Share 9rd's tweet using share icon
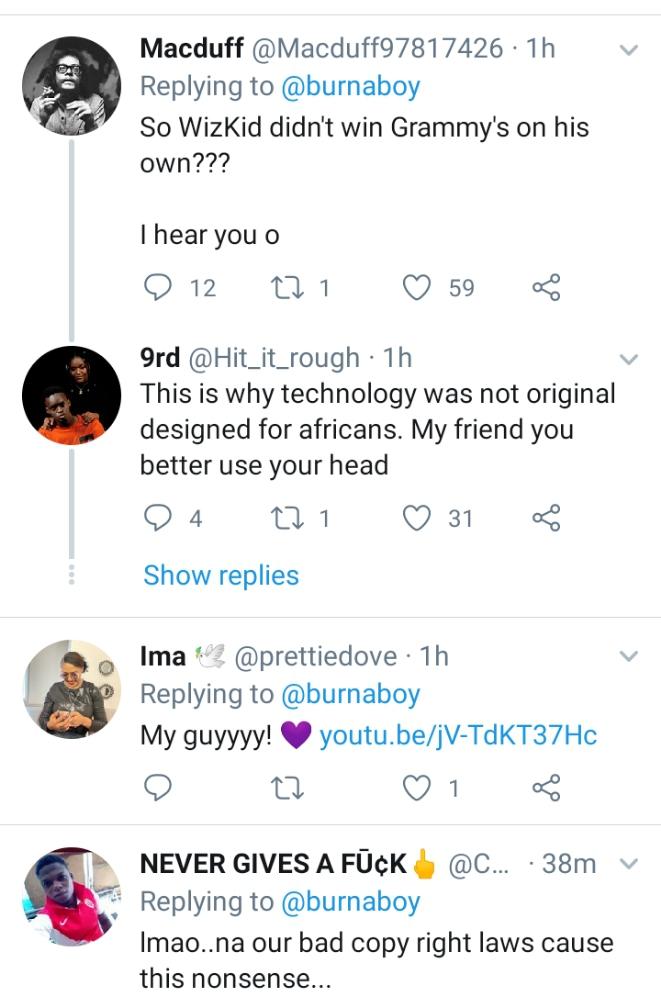661x998 pixels. pos(546,518)
